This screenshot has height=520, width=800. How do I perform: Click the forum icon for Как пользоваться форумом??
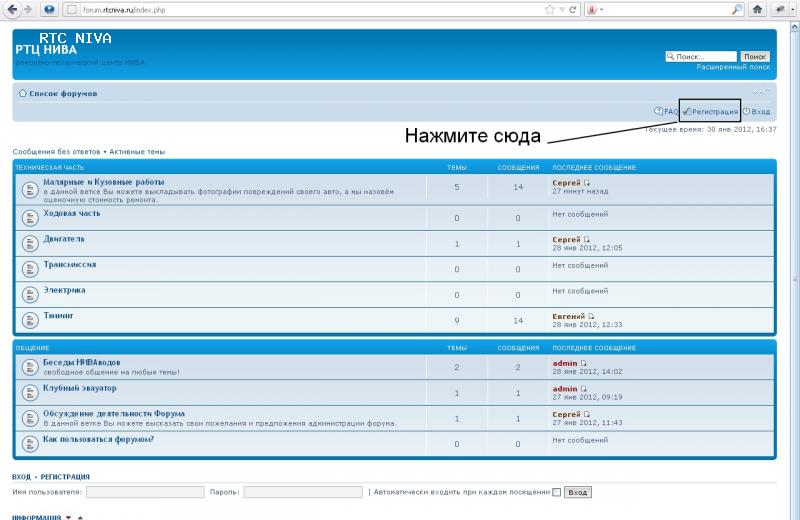pyautogui.click(x=30, y=444)
